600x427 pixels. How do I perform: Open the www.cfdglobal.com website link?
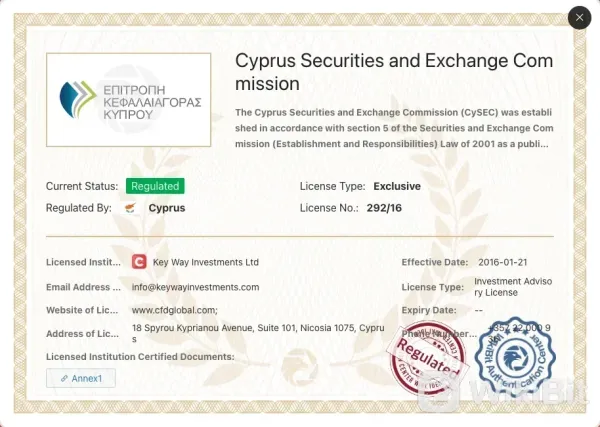coord(175,310)
